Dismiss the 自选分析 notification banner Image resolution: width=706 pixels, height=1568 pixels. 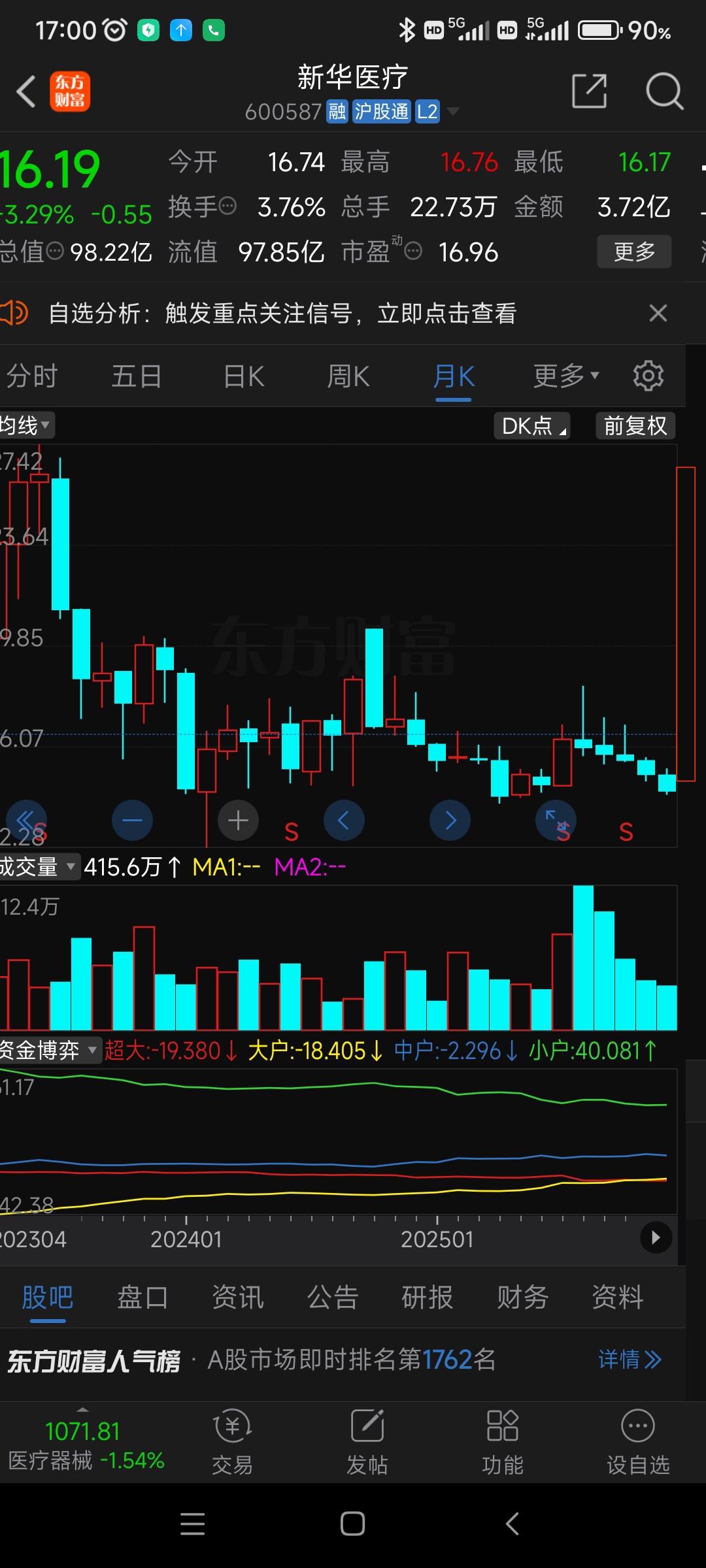click(658, 313)
